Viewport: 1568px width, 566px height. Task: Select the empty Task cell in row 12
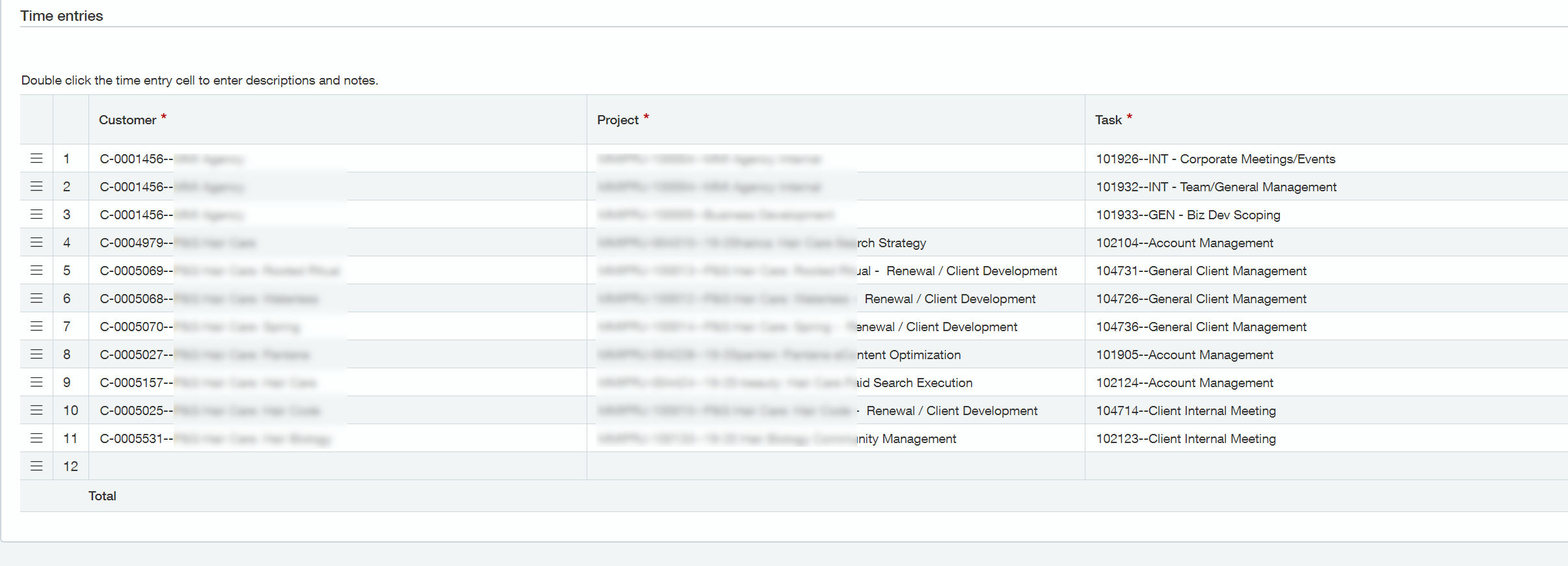[1327, 466]
